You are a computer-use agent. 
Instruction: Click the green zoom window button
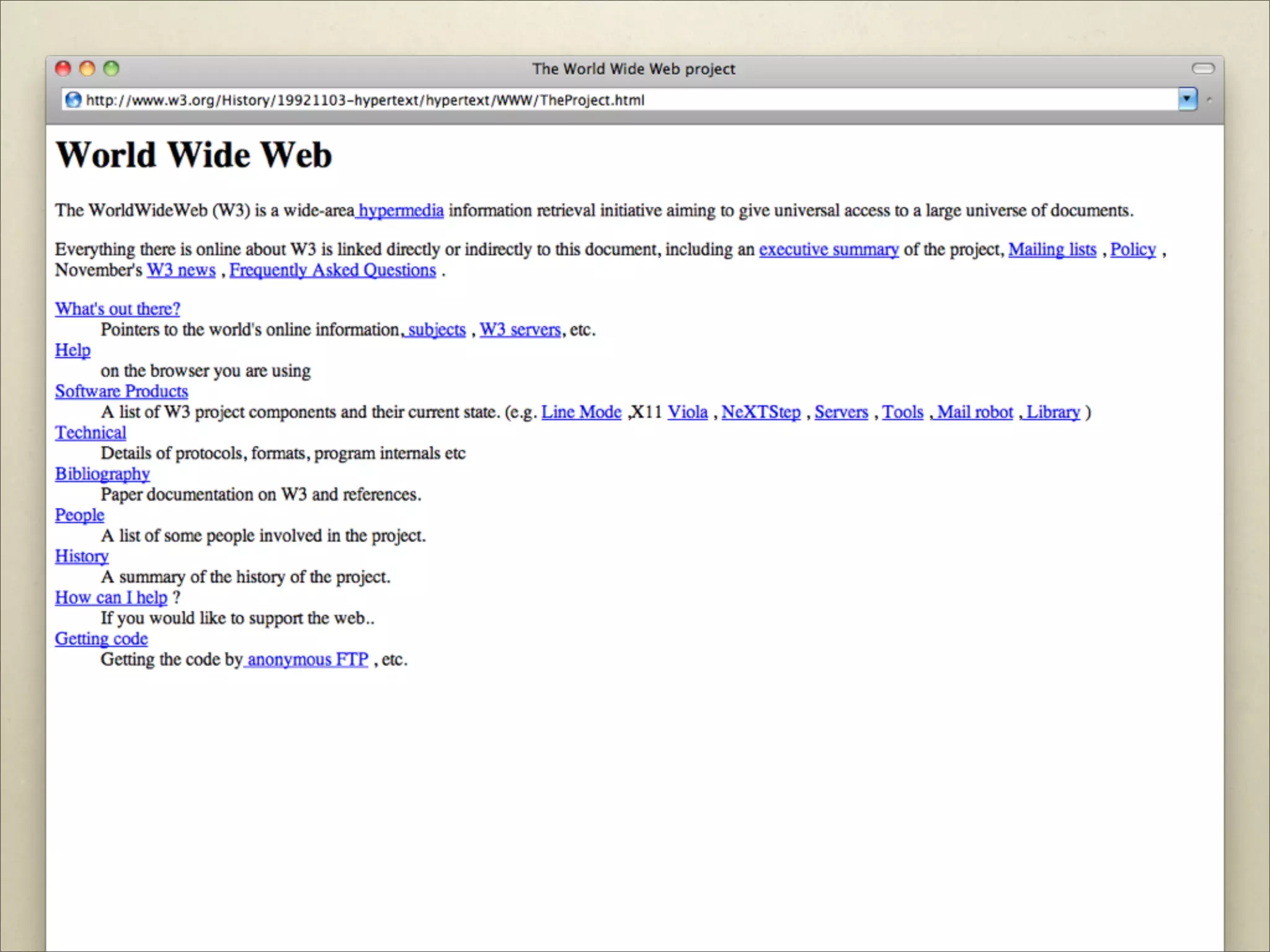[112, 68]
